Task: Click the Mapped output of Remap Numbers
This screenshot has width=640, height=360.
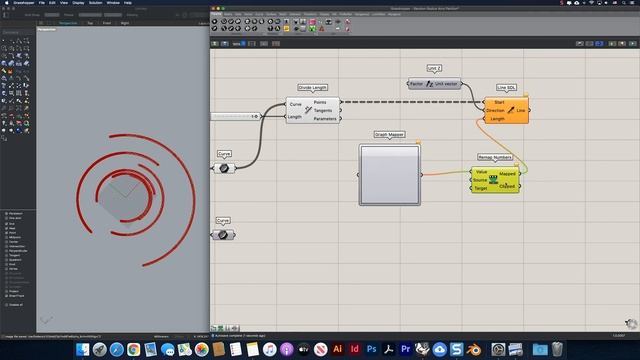Action: pos(507,174)
